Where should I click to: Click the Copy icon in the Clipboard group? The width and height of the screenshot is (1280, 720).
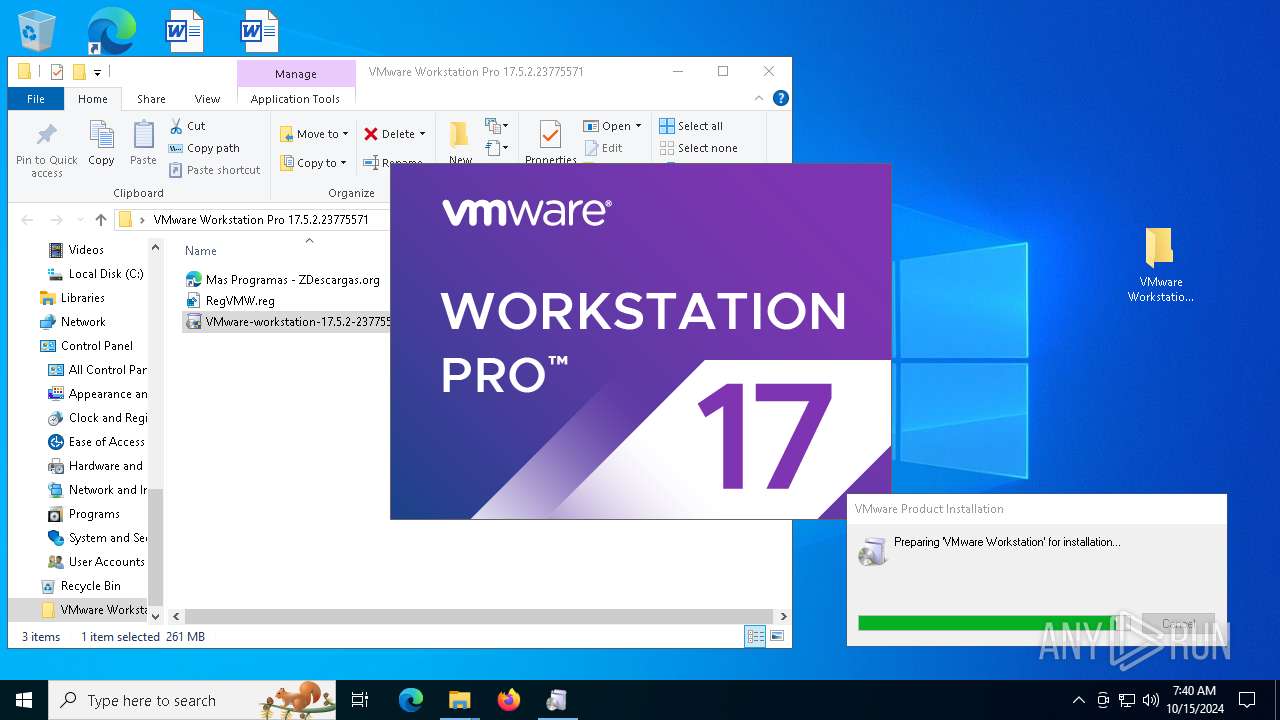pyautogui.click(x=101, y=143)
